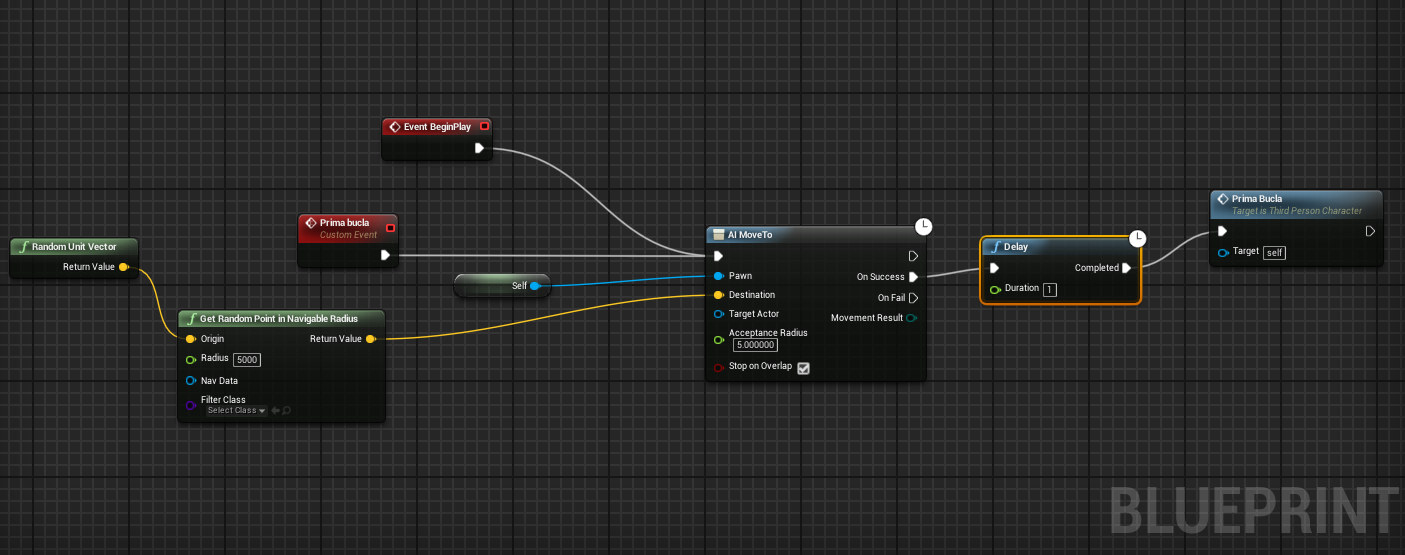Viewport: 1405px width, 555px height.
Task: Click Event BeginPlay execution output pin
Action: [x=479, y=148]
